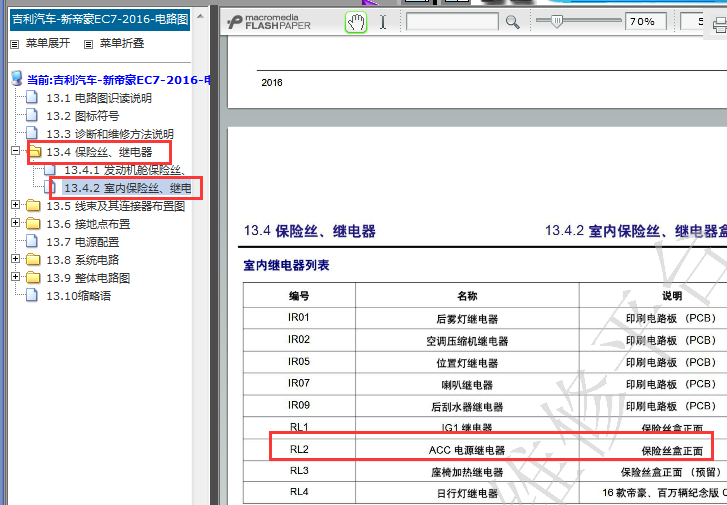Click table cell IR02
This screenshot has width=727, height=505.
(x=299, y=339)
